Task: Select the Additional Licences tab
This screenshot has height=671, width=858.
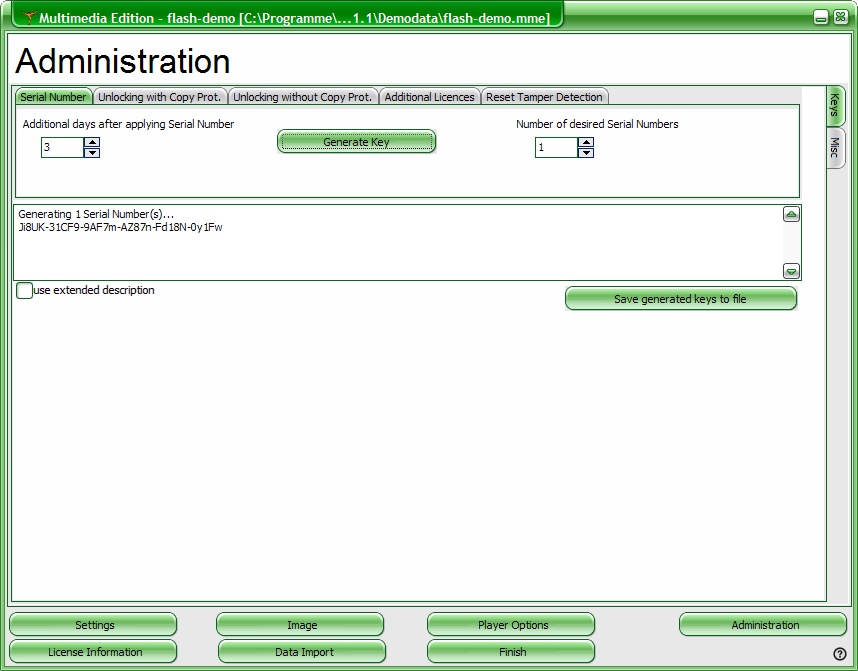Action: pos(429,97)
